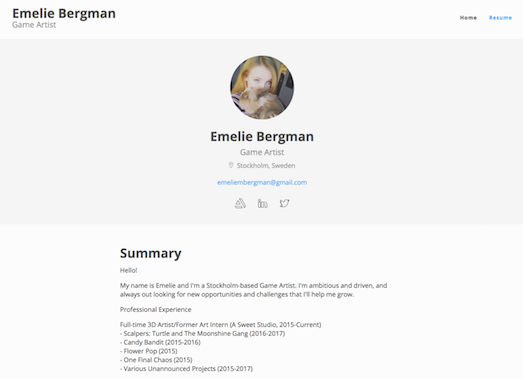
Task: Click the Hello! greeting line
Action: tap(129, 270)
